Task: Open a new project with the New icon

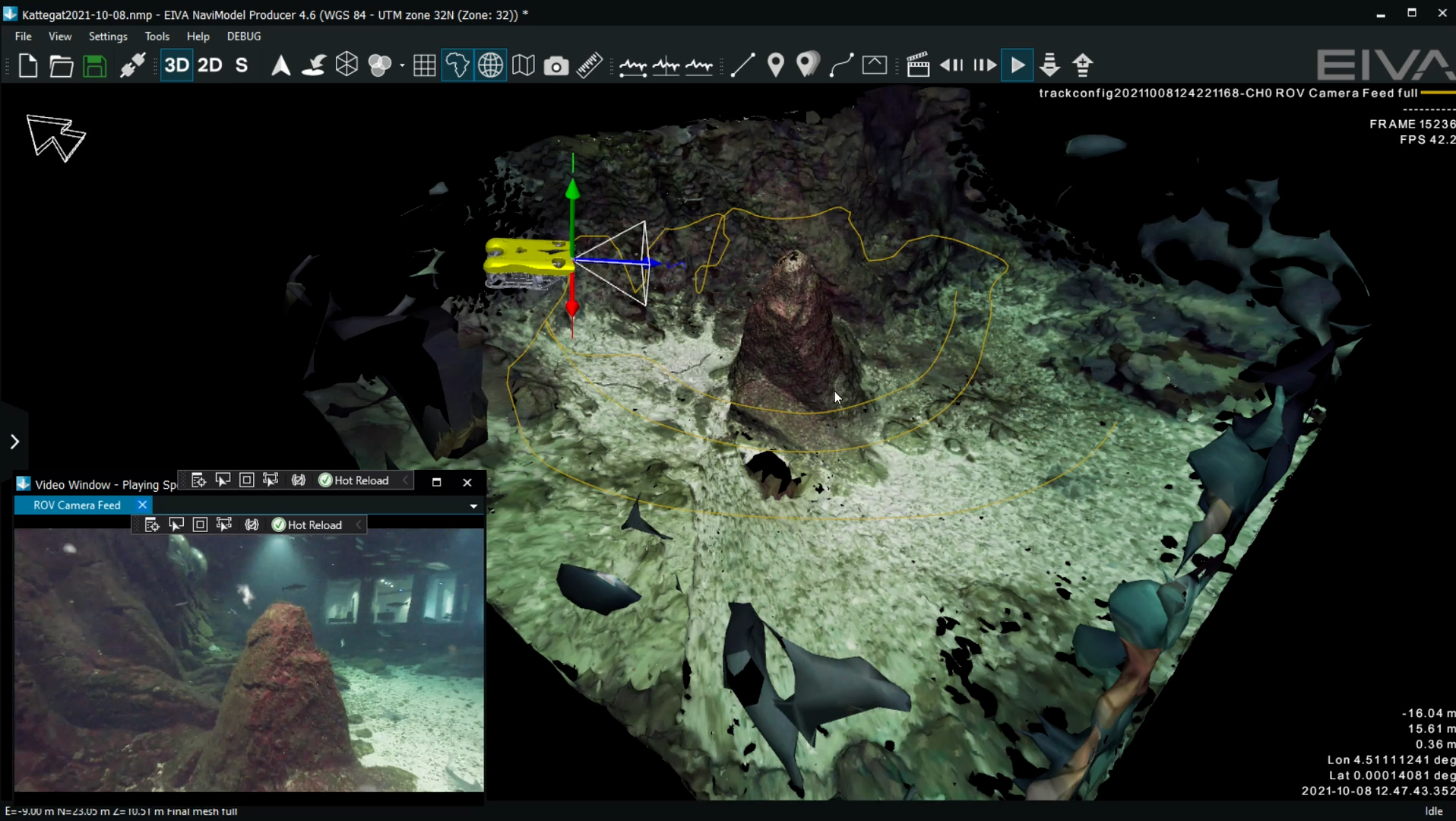Action: 28,66
